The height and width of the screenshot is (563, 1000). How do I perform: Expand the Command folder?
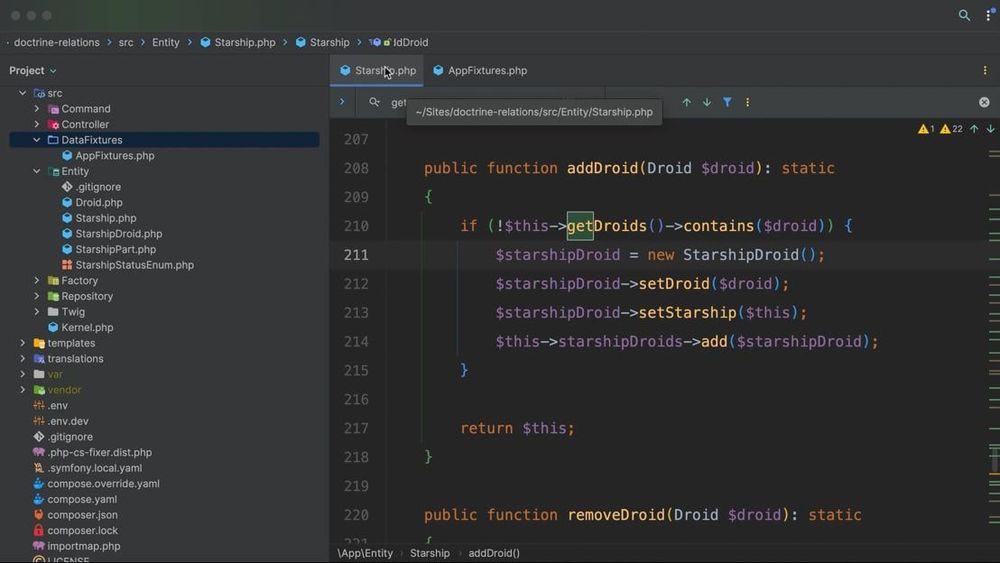click(37, 109)
